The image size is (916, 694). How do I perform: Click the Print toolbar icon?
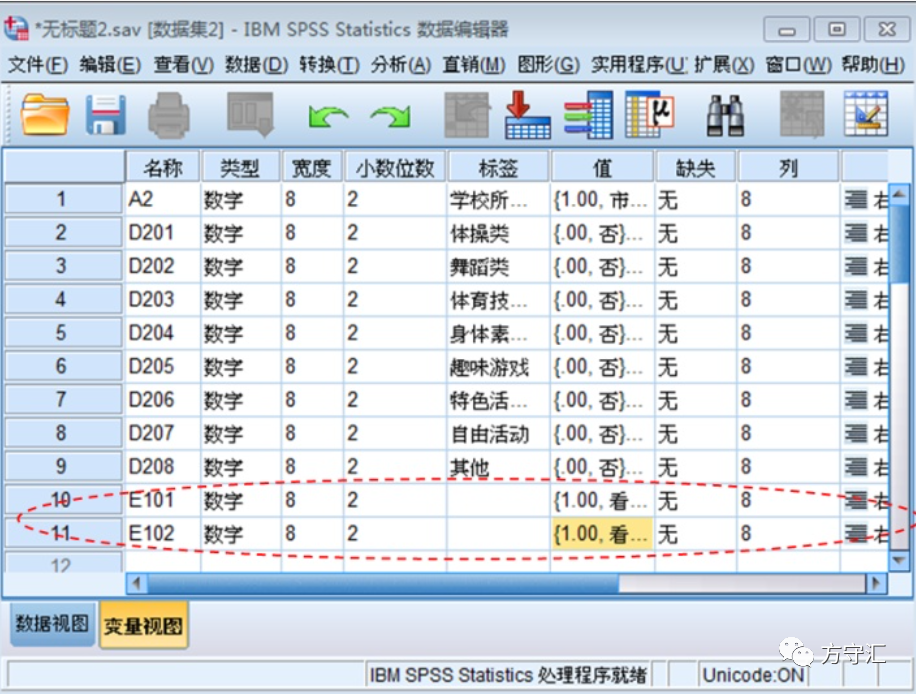point(169,114)
